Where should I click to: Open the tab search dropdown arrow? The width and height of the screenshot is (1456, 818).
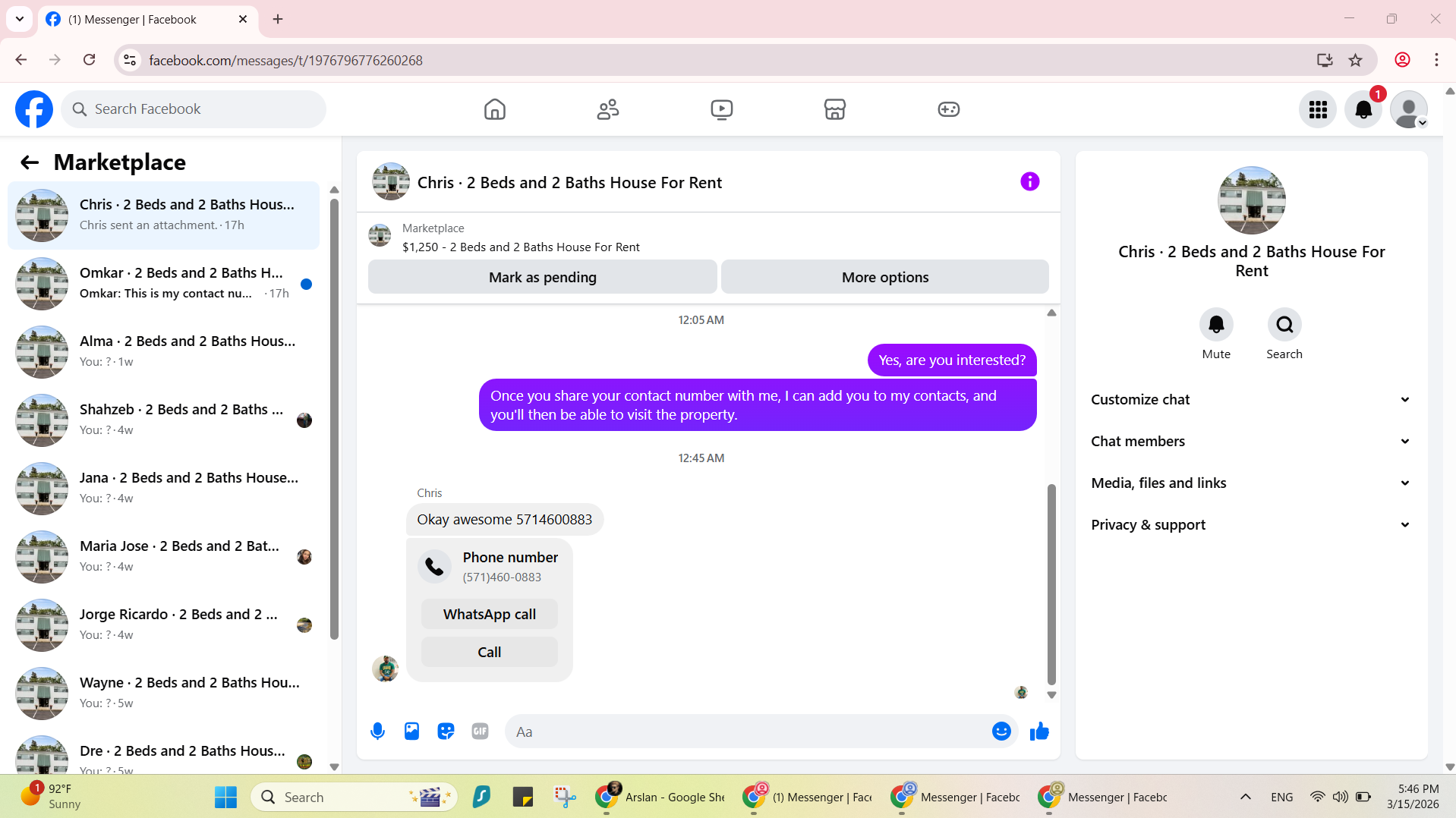click(x=20, y=19)
